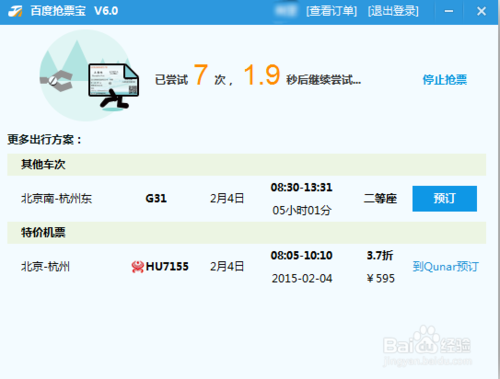Click the duration 05小时01分
500x379 pixels.
pos(302,210)
